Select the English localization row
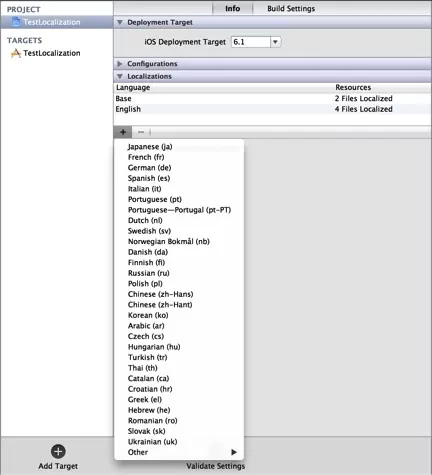The width and height of the screenshot is (432, 475). pyautogui.click(x=272, y=109)
